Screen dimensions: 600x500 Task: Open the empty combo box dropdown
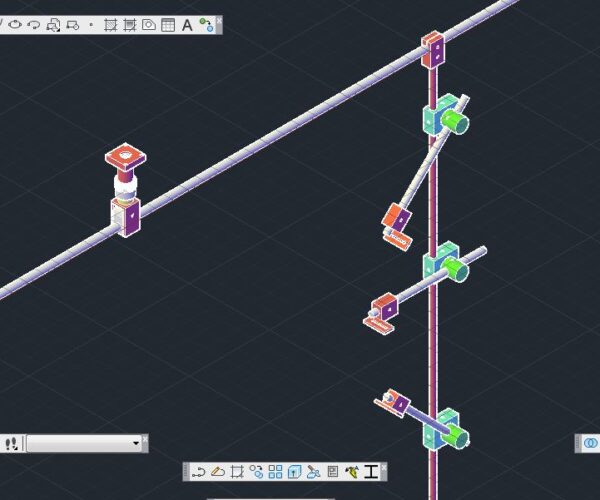click(136, 443)
